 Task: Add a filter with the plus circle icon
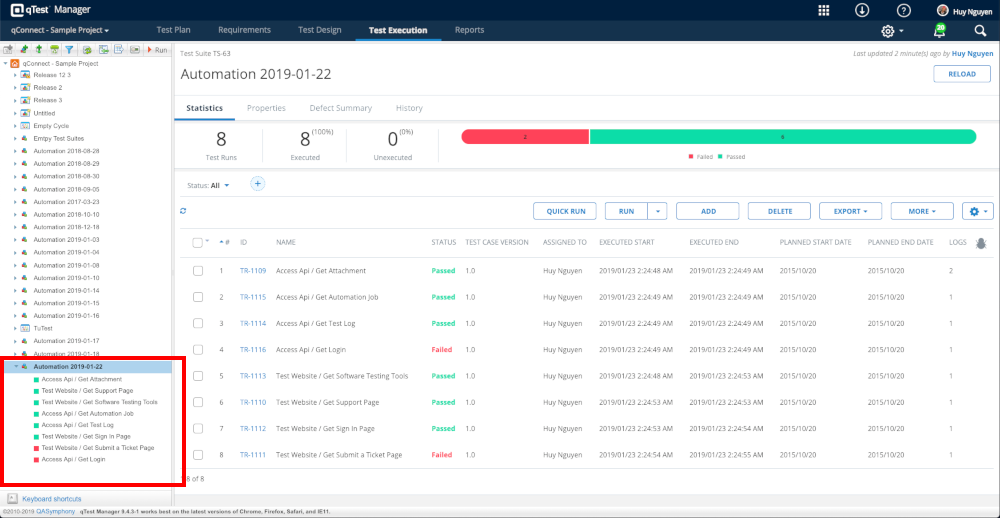(x=257, y=184)
